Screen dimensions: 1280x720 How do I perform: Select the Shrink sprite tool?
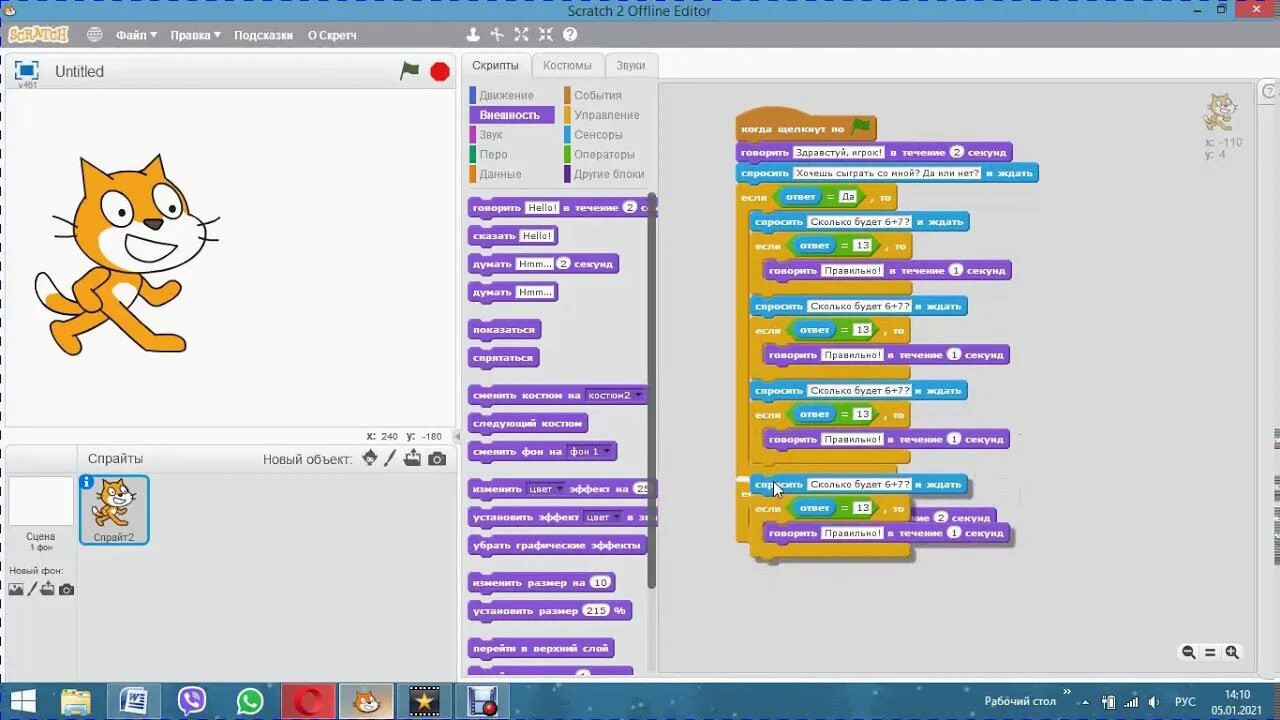pos(545,34)
